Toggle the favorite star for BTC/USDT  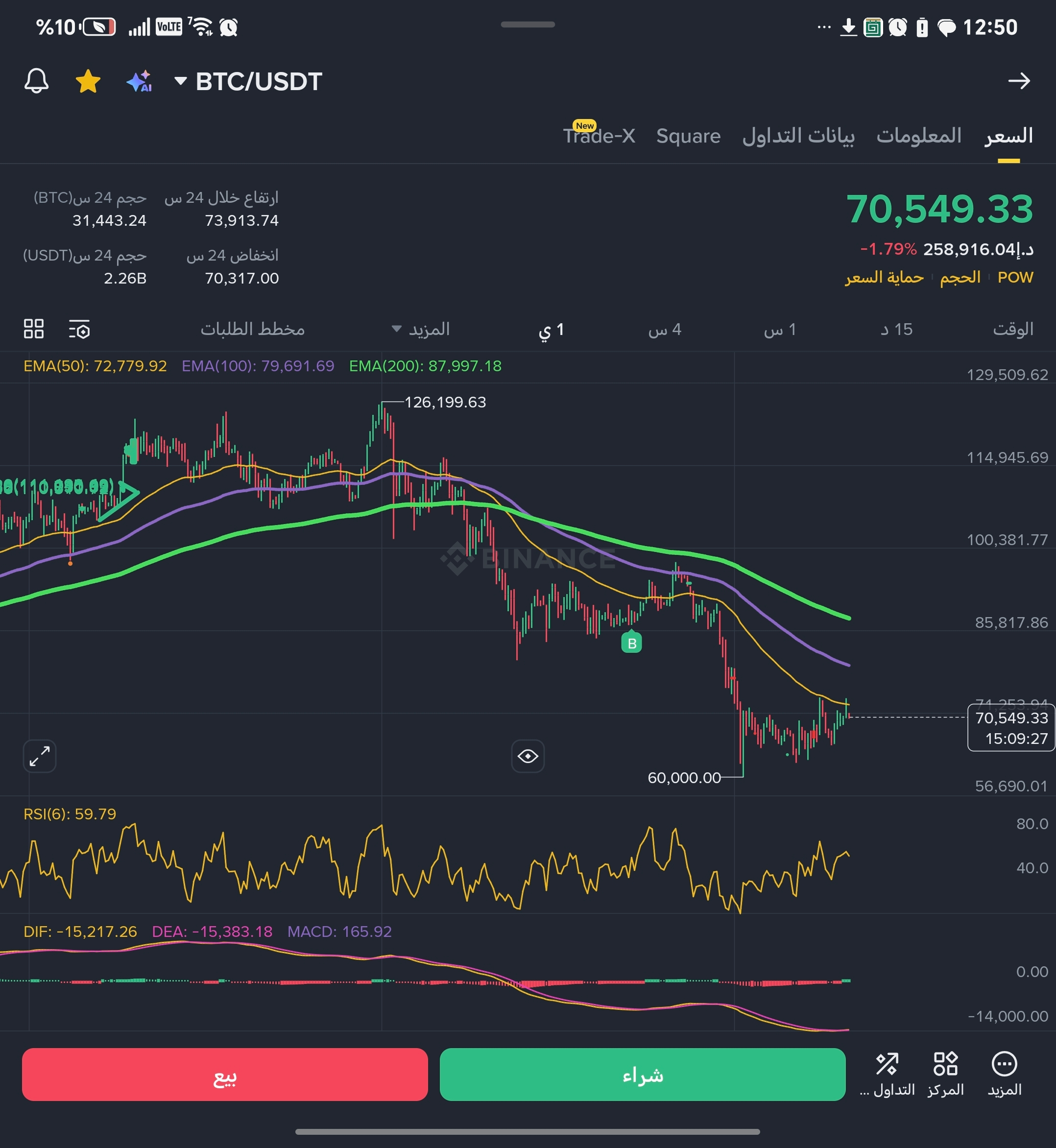88,81
